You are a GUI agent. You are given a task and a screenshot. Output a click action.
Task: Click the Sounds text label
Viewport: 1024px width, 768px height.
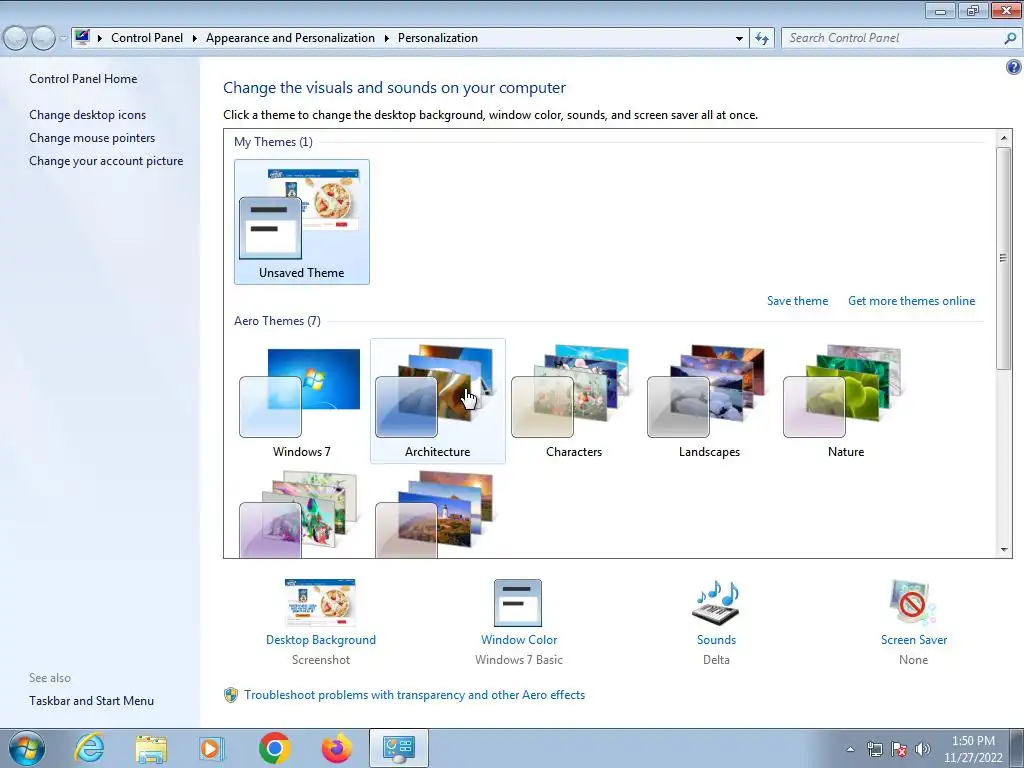[716, 640]
